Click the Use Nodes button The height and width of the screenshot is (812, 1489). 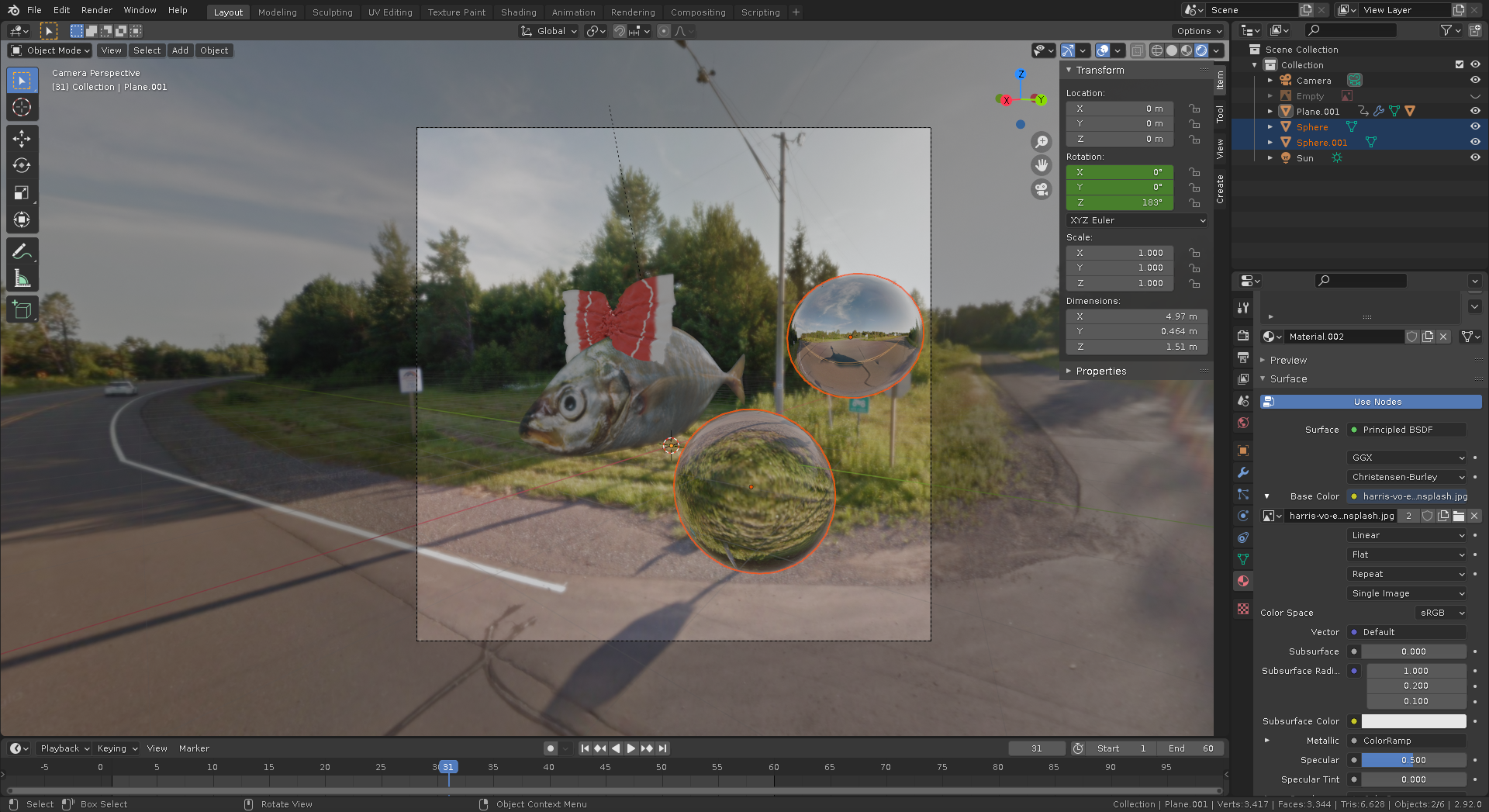tap(1377, 402)
